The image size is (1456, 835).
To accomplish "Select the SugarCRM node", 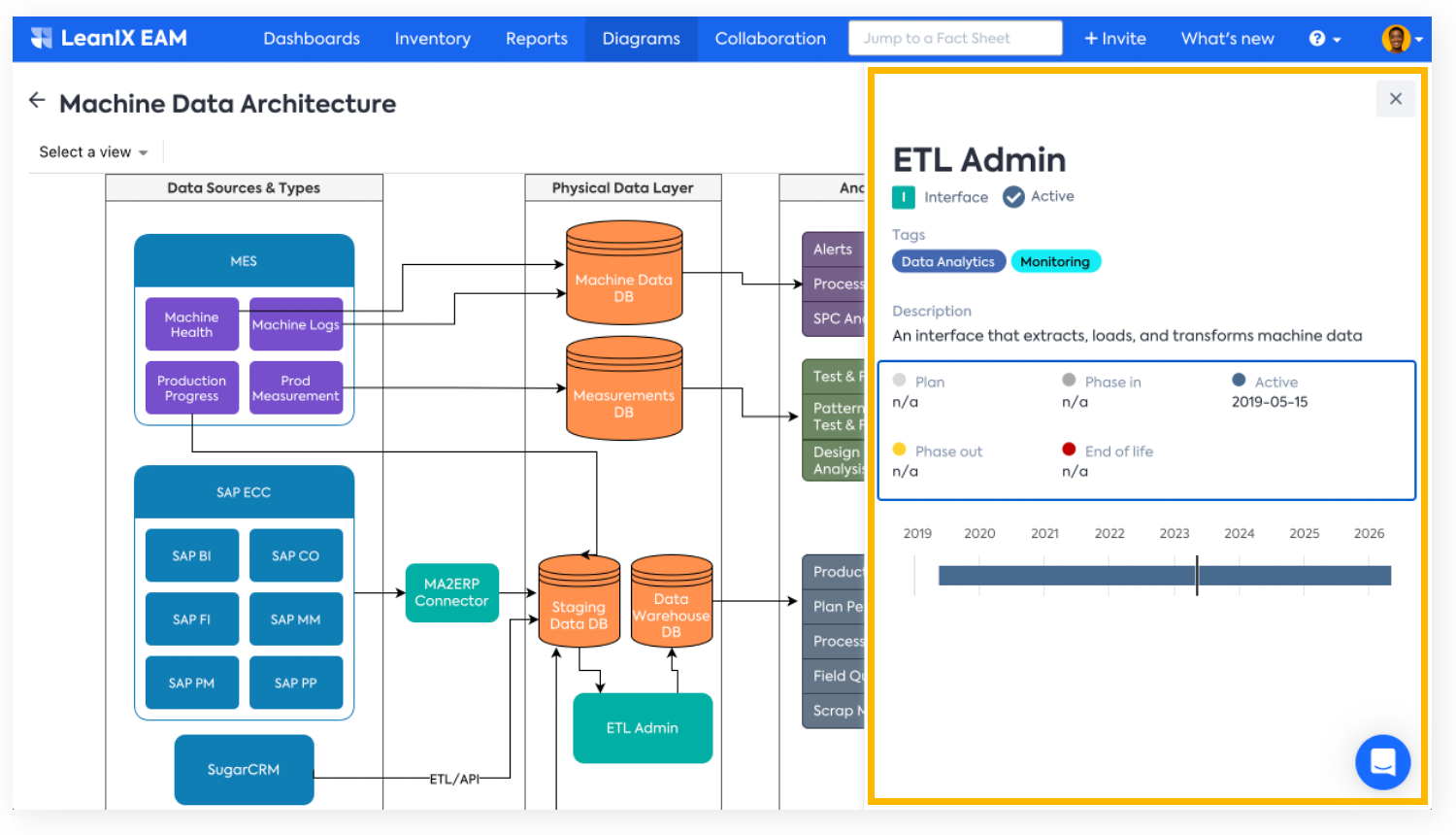I will (x=244, y=770).
